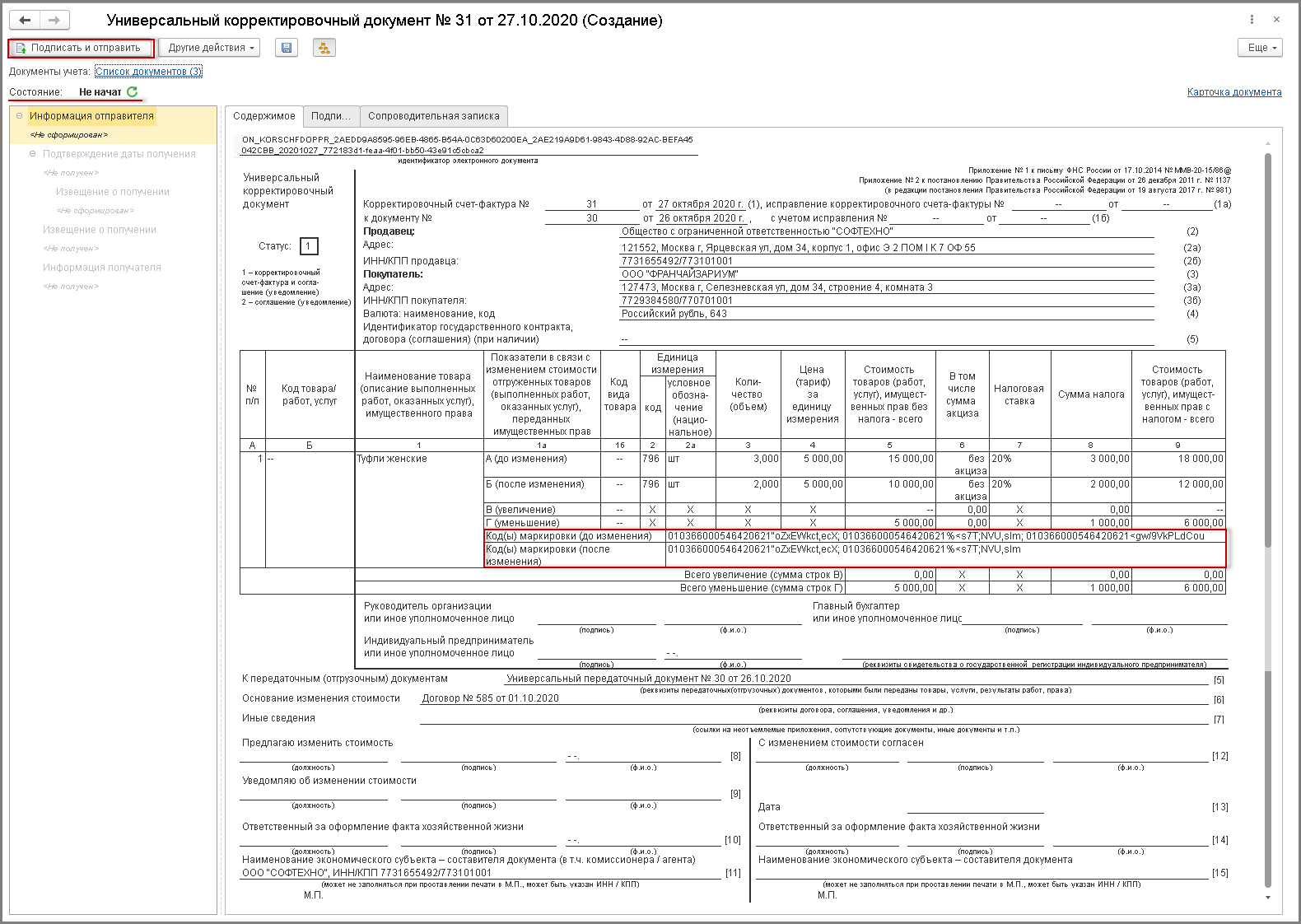Click 'Всего уменьшение (сумма строк Г)' label

(762, 588)
